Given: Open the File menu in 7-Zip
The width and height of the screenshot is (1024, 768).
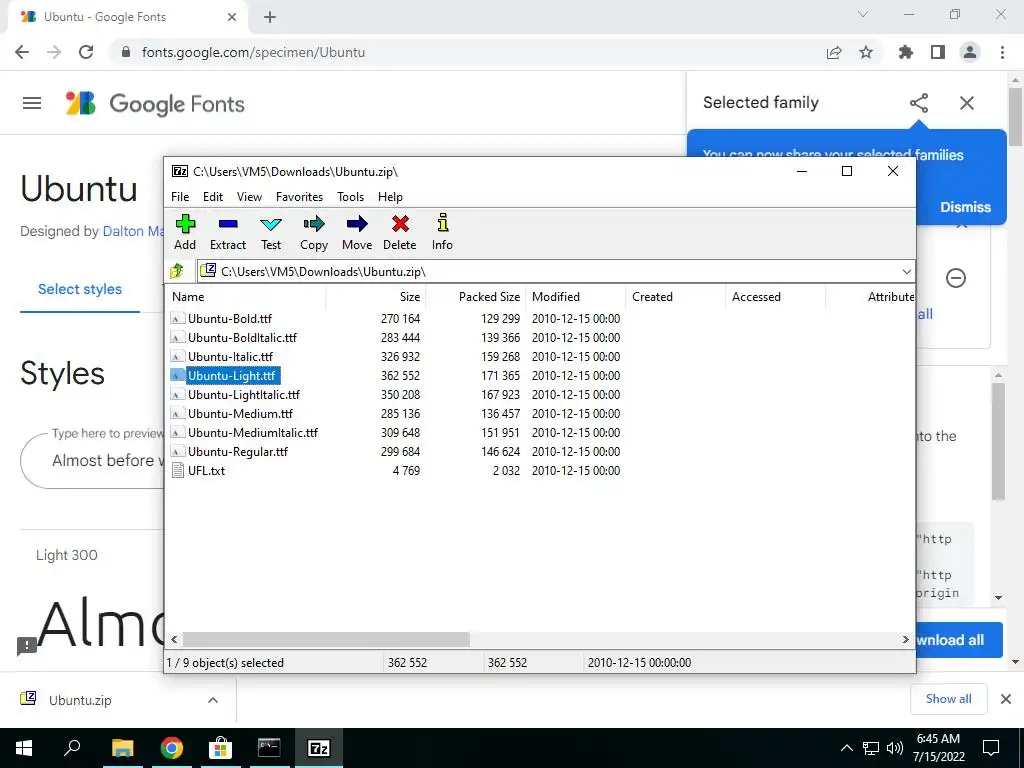Looking at the screenshot, I should pyautogui.click(x=180, y=197).
